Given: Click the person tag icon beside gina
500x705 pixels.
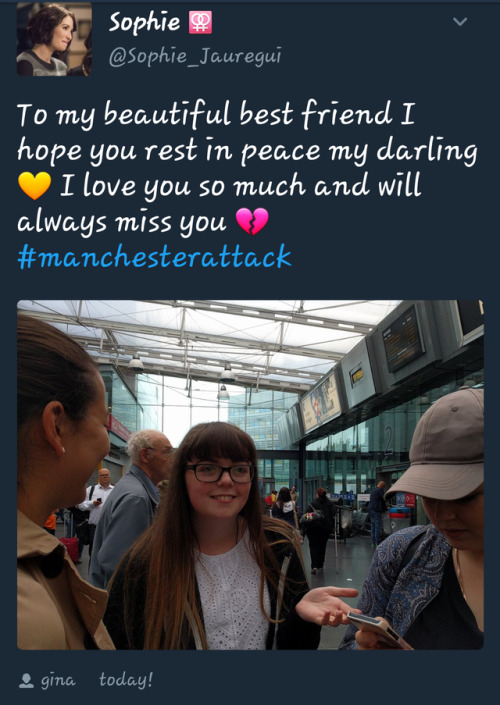Looking at the screenshot, I should [x=27, y=681].
